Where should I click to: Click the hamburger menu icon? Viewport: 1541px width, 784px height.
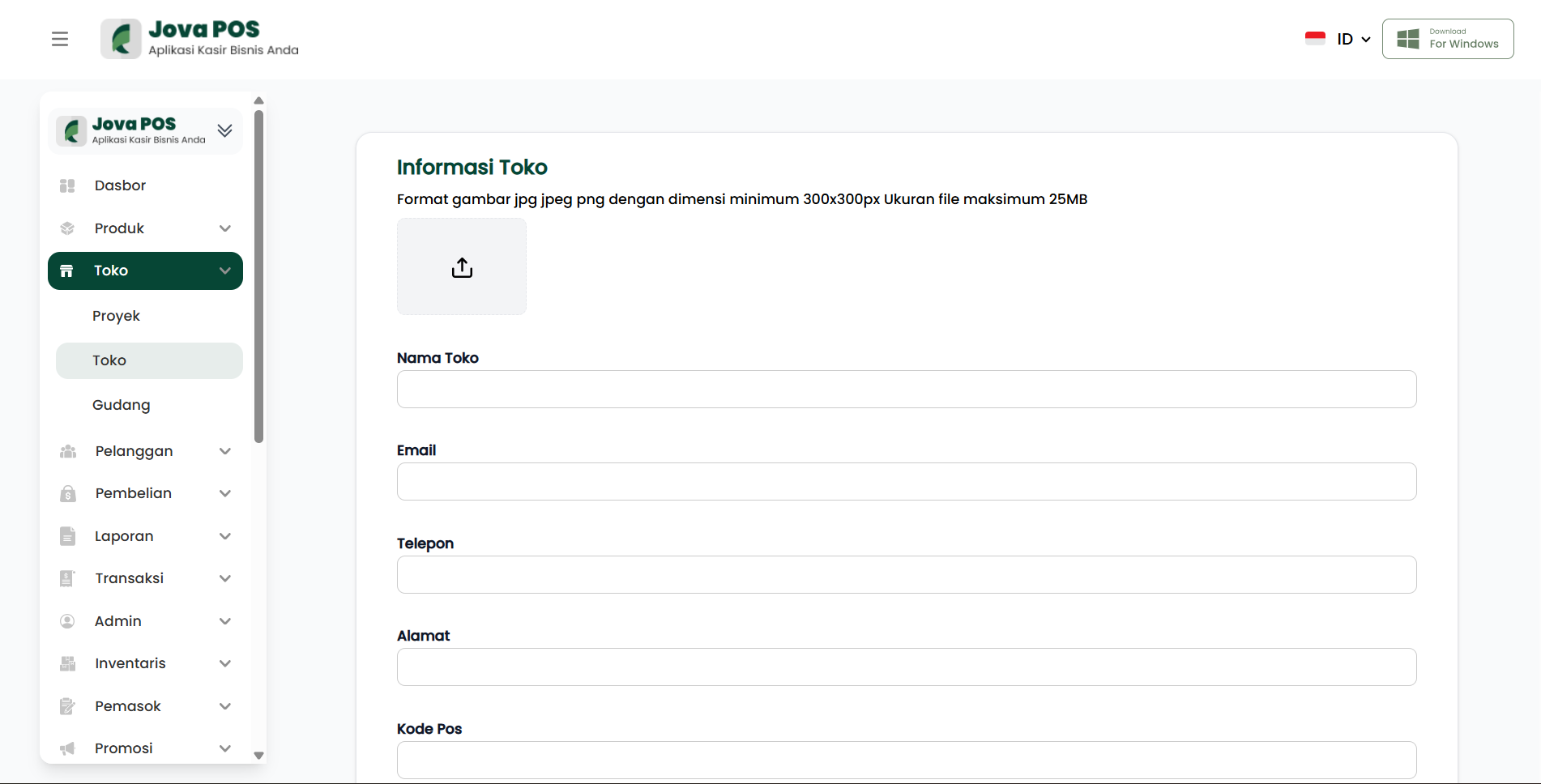60,39
